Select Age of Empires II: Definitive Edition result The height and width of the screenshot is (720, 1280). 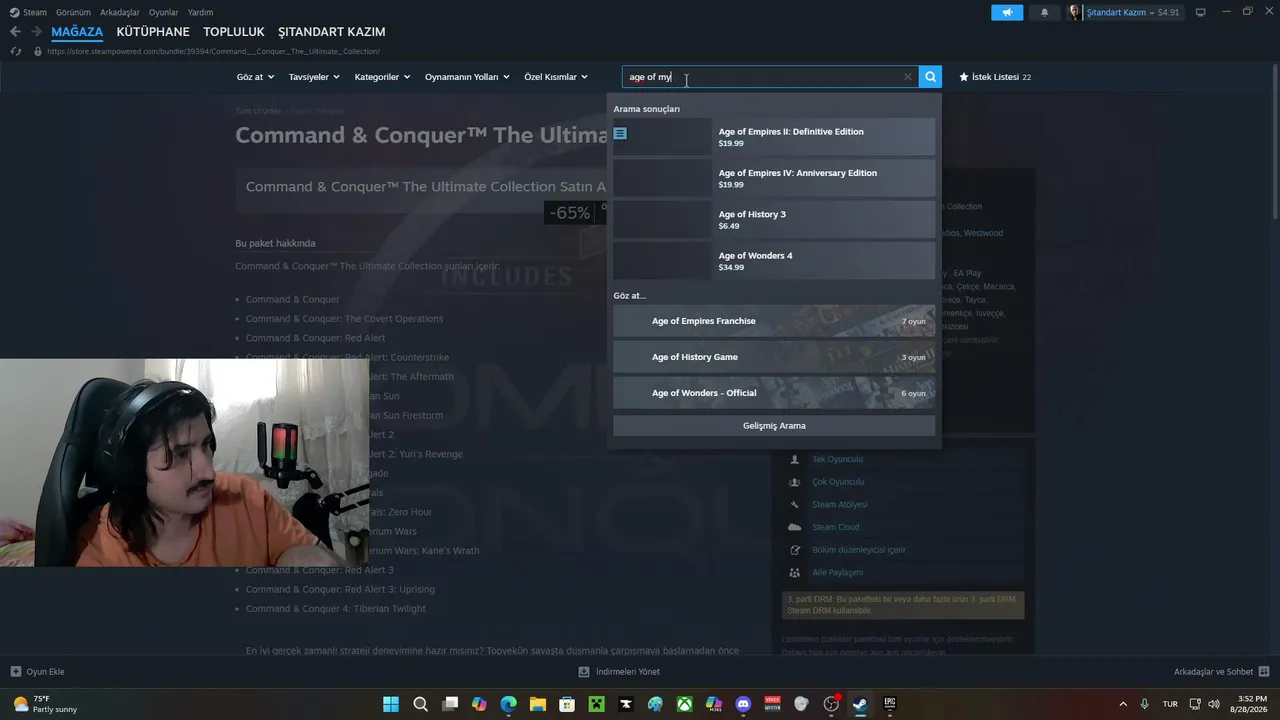click(774, 137)
